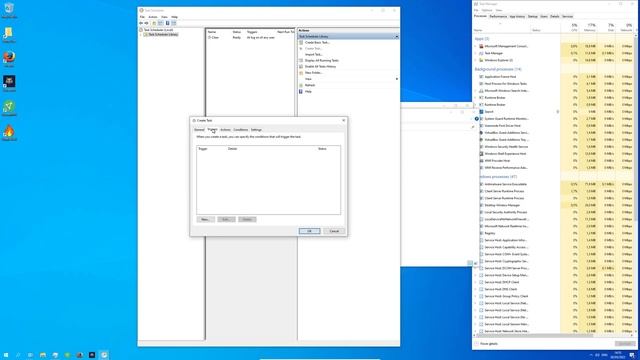This screenshot has height=360, width=640.
Task: Open the File menu in Task Scheduler
Action: click(142, 17)
